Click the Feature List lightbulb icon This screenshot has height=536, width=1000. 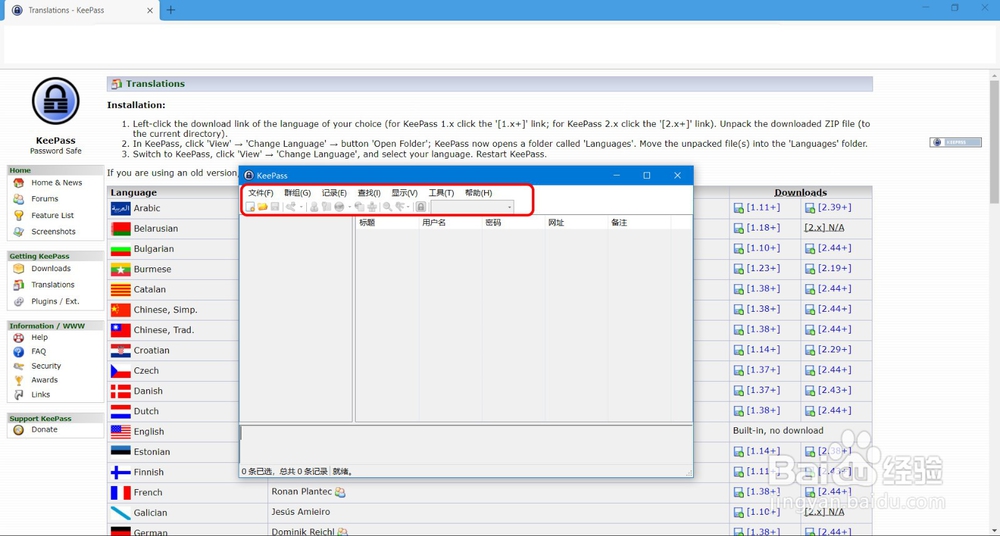pyautogui.click(x=18, y=216)
